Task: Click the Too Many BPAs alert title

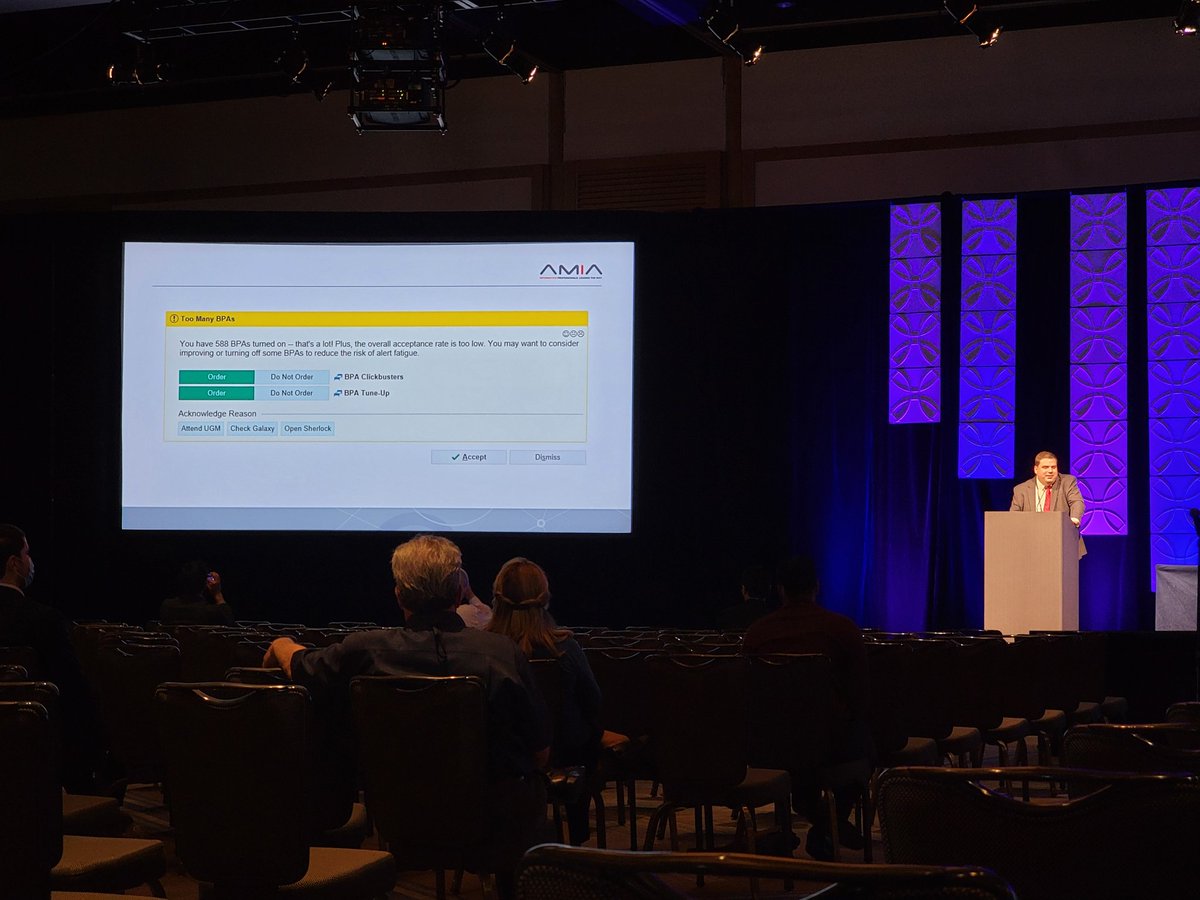Action: [207, 319]
